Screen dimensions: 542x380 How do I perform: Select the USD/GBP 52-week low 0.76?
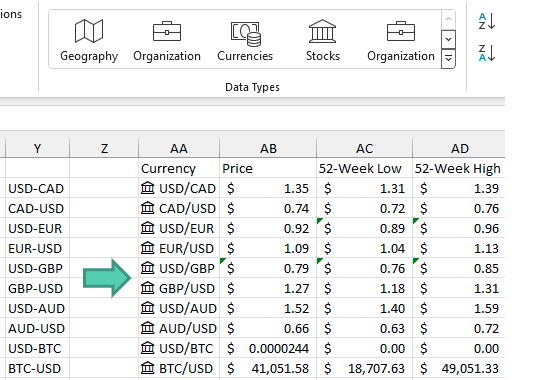tap(364, 269)
